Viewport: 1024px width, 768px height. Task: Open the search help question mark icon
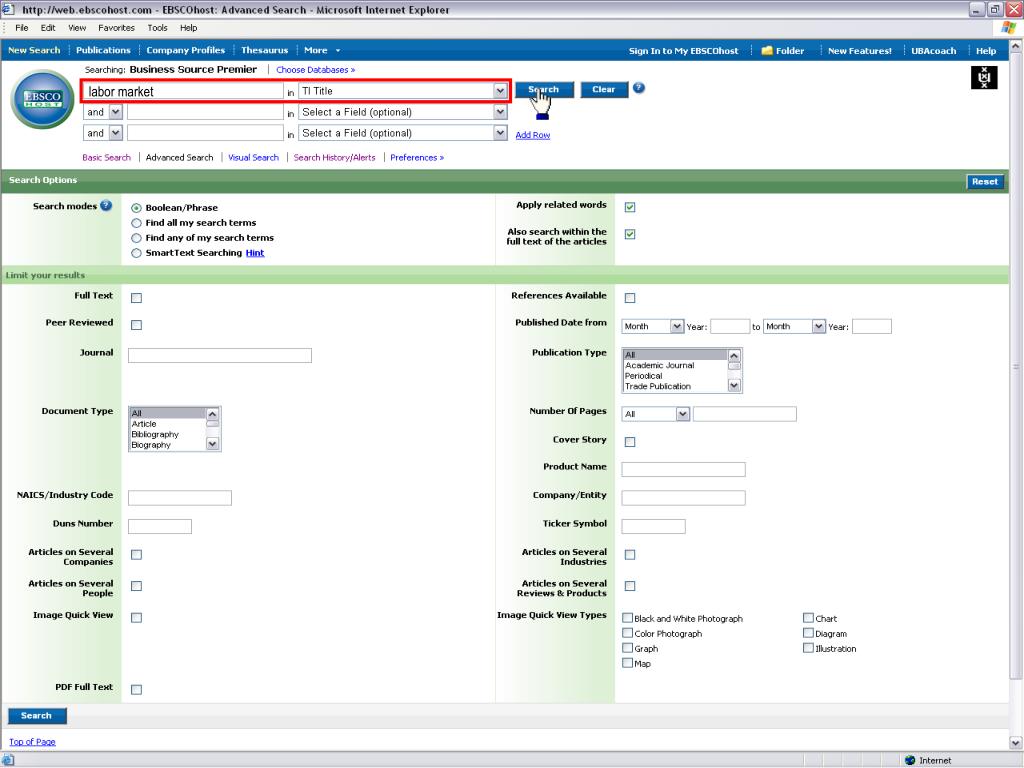(639, 88)
